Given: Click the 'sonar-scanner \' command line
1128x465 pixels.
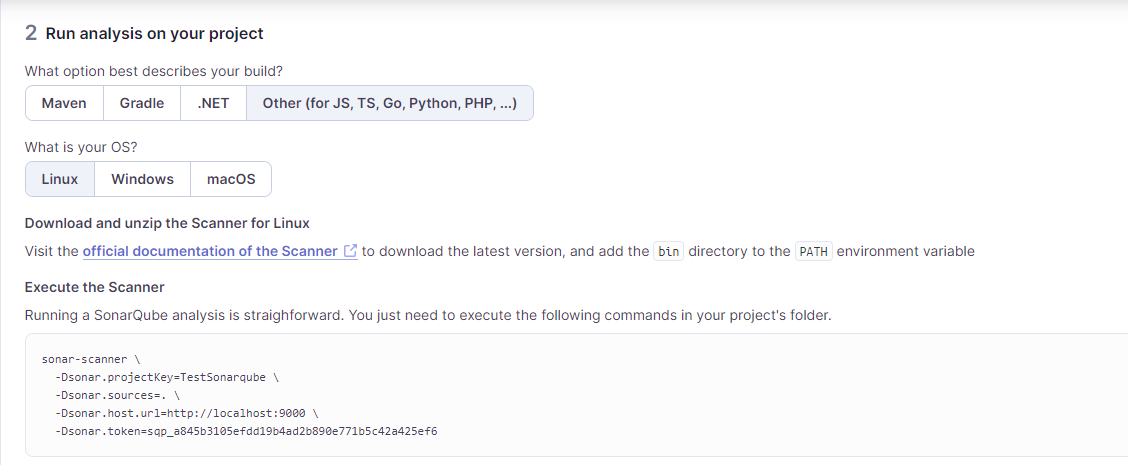Looking at the screenshot, I should 92,357.
